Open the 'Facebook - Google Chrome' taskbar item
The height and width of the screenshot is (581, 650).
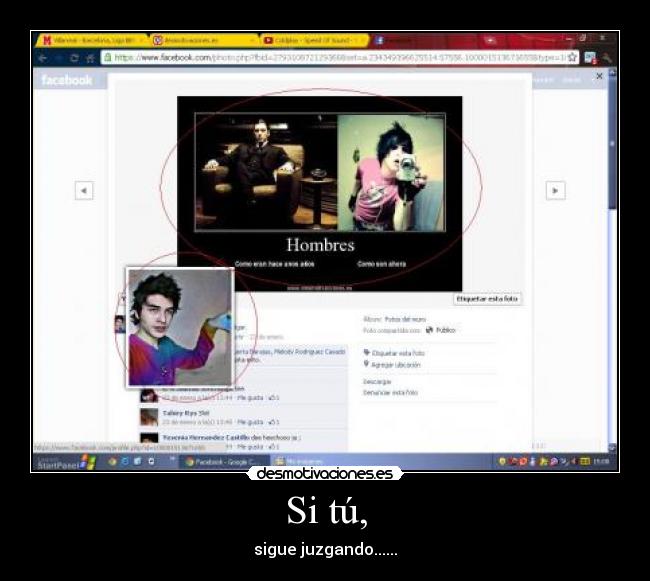click(x=224, y=462)
